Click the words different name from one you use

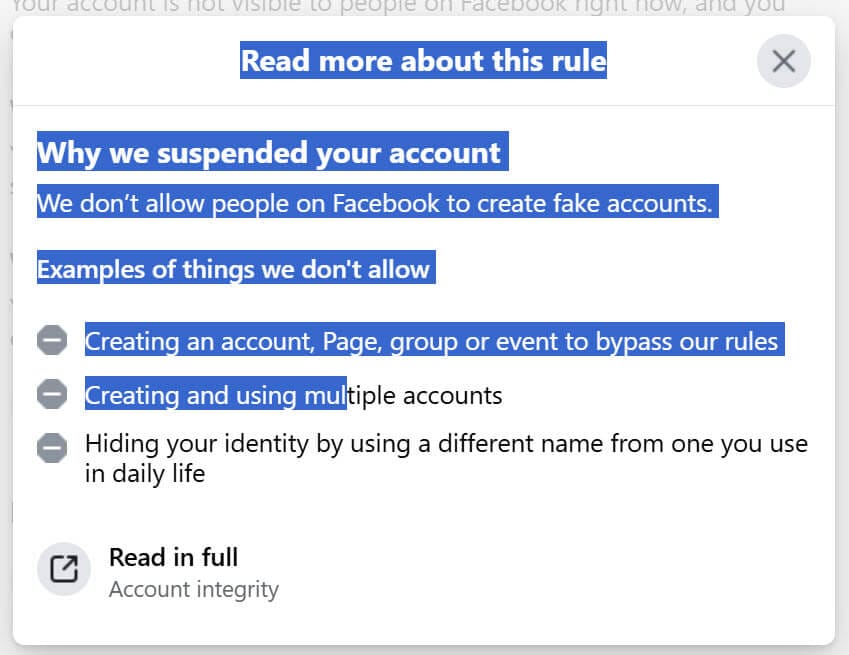[x=623, y=444]
